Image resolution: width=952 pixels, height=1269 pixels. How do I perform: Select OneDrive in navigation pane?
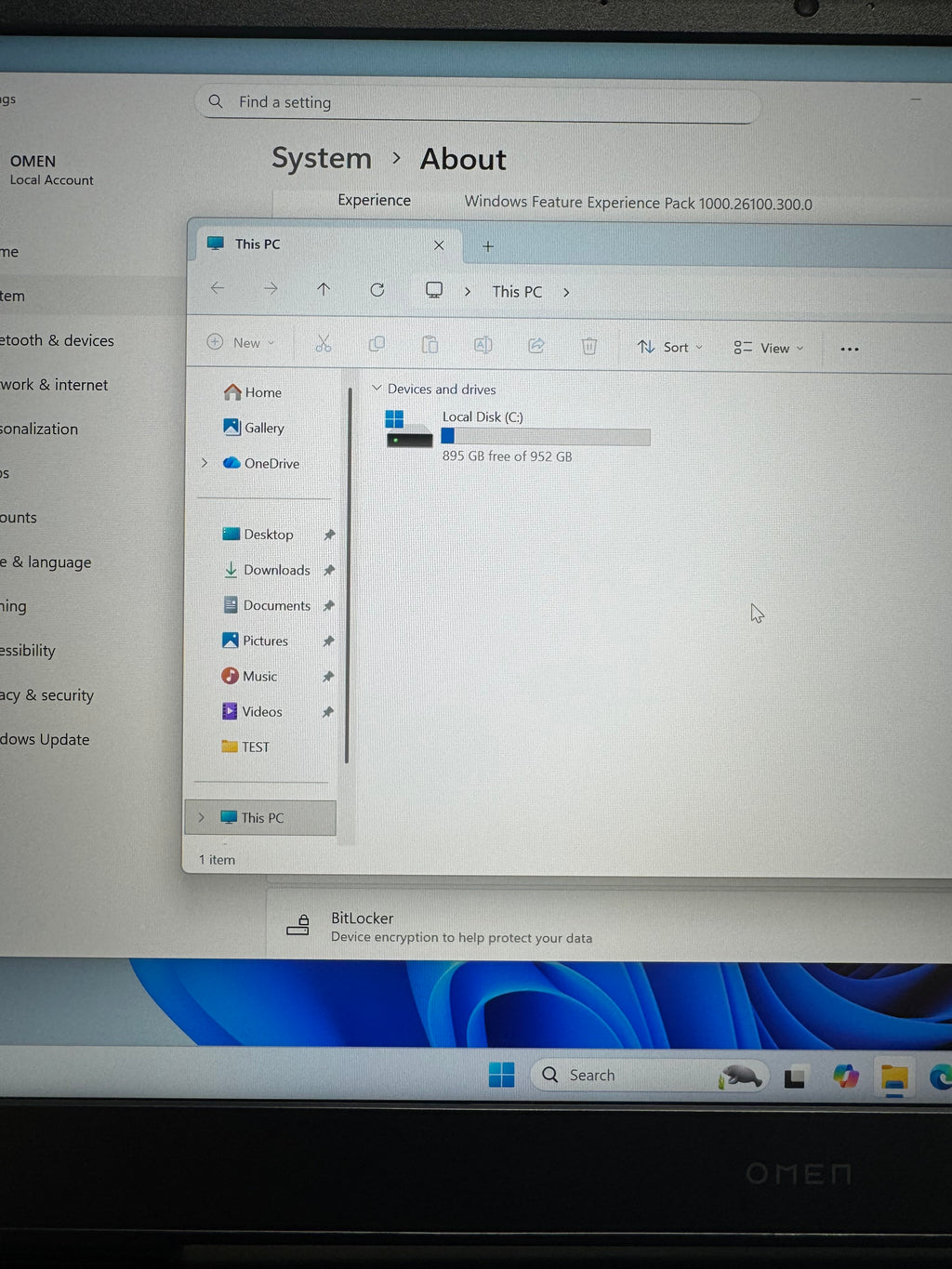pyautogui.click(x=261, y=463)
